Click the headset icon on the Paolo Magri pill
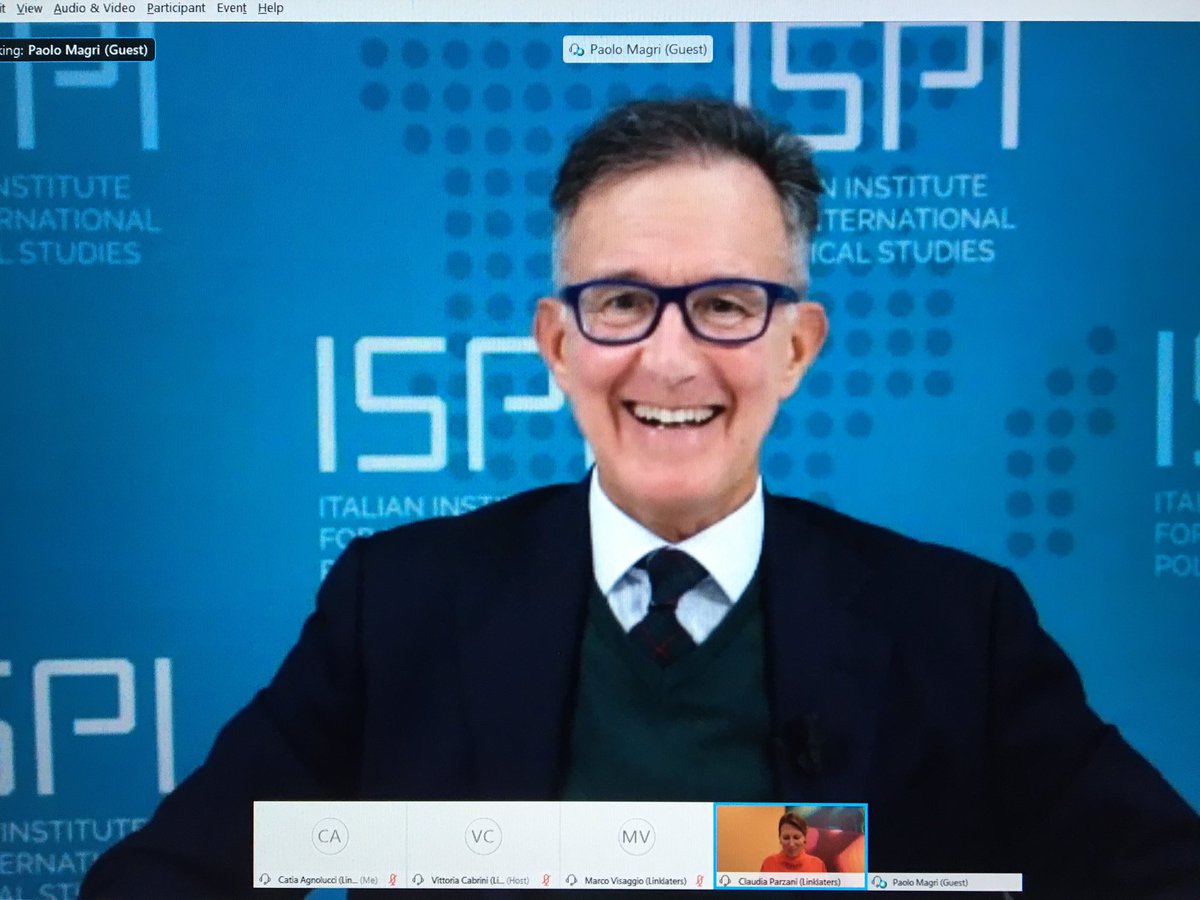The image size is (1200, 900). 575,49
